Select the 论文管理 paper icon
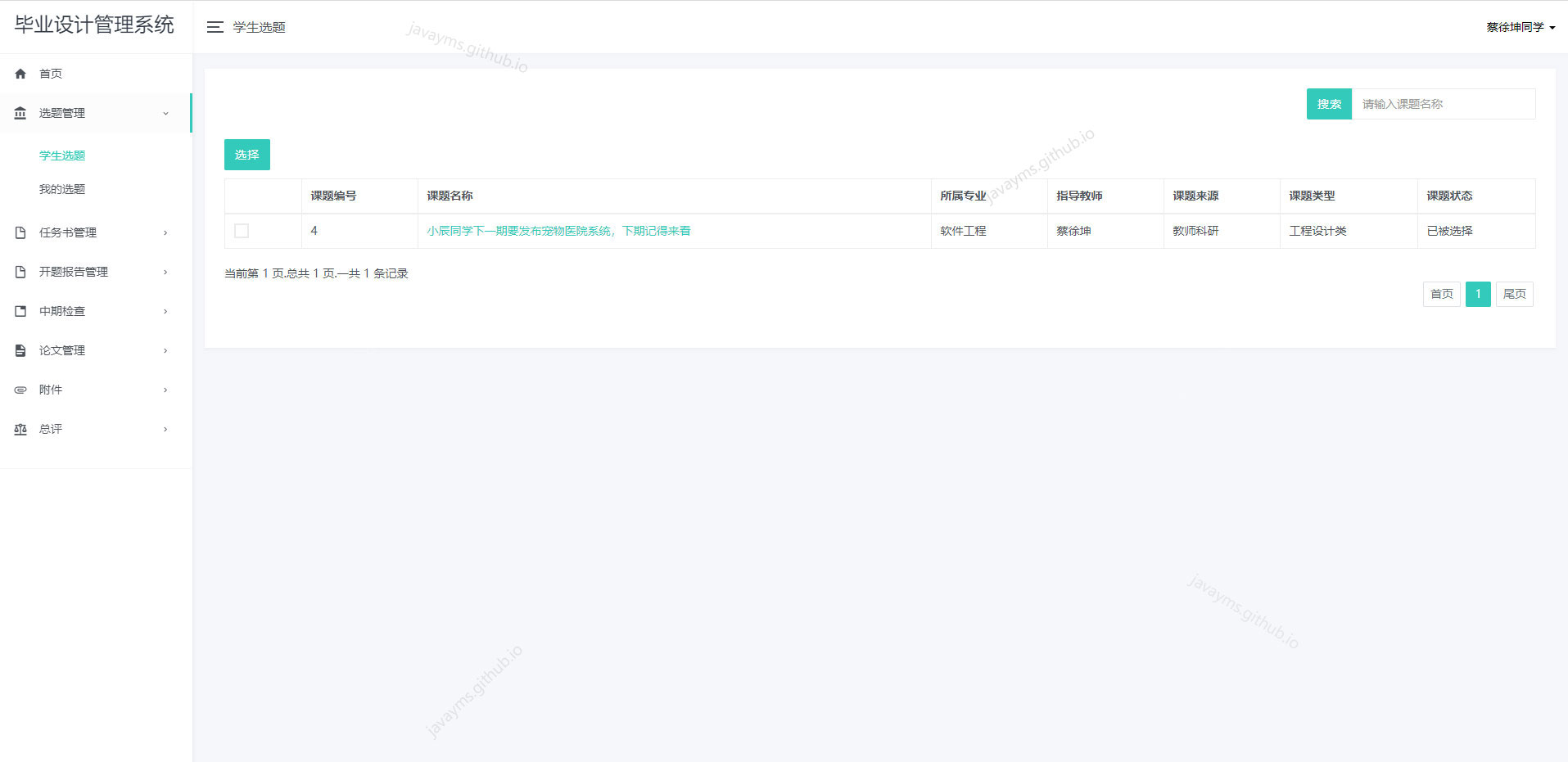This screenshot has height=762, width=1568. pos(20,350)
